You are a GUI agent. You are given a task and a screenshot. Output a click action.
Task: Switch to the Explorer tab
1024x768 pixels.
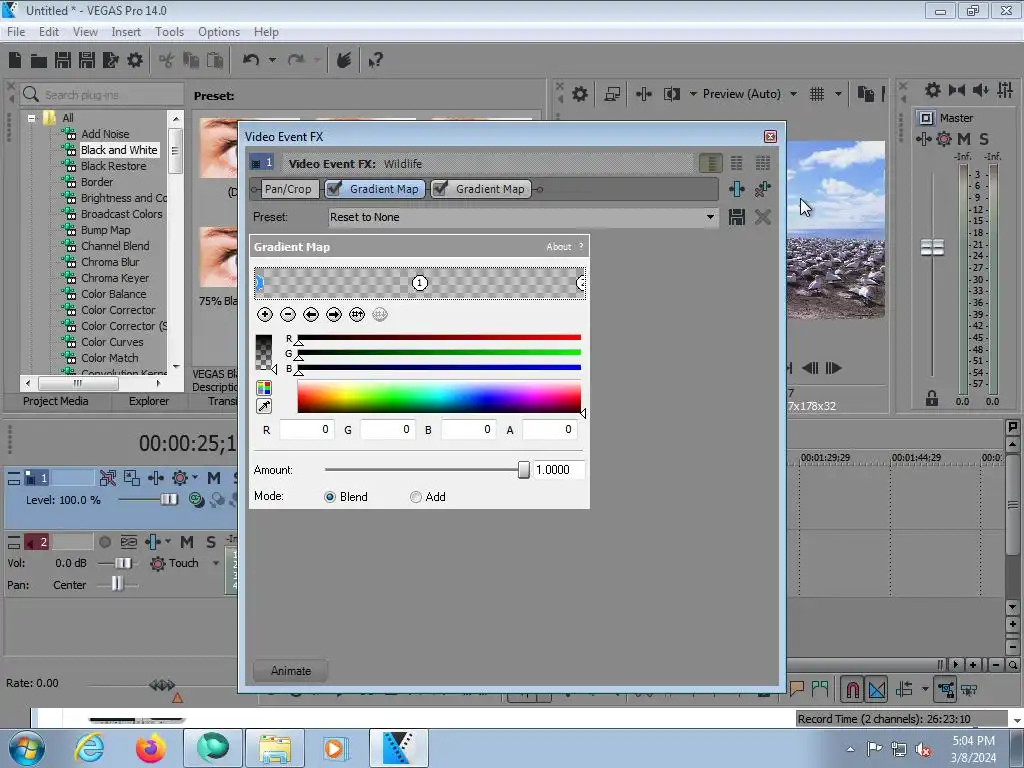pyautogui.click(x=148, y=401)
